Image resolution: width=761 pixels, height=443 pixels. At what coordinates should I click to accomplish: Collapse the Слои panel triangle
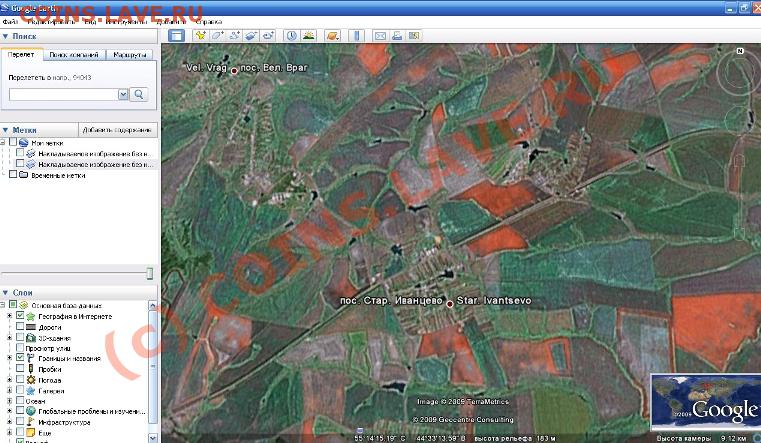tap(5, 293)
